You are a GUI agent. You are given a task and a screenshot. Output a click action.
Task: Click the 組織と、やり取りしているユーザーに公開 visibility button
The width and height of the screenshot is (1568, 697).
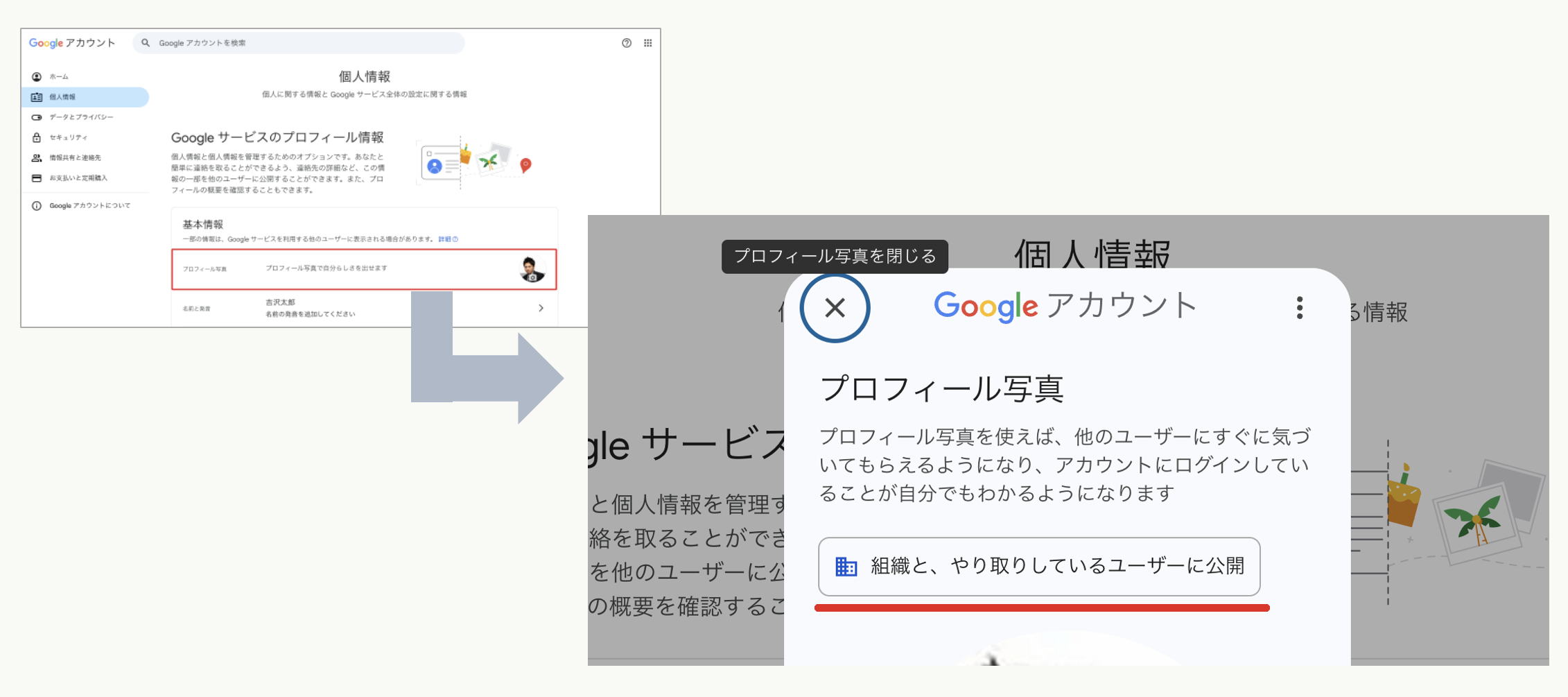[x=1039, y=566]
